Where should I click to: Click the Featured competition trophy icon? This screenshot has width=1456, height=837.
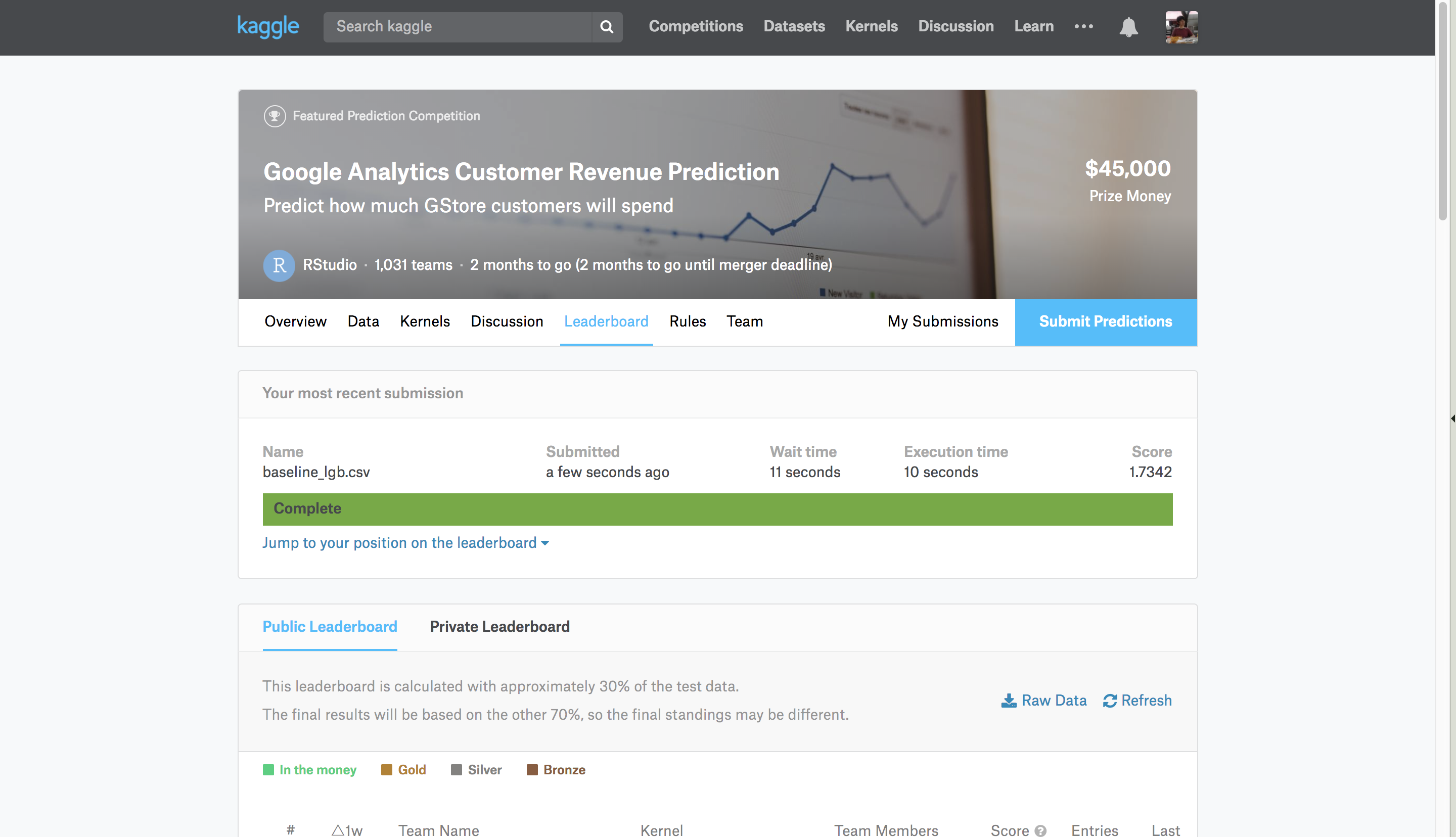tap(274, 116)
